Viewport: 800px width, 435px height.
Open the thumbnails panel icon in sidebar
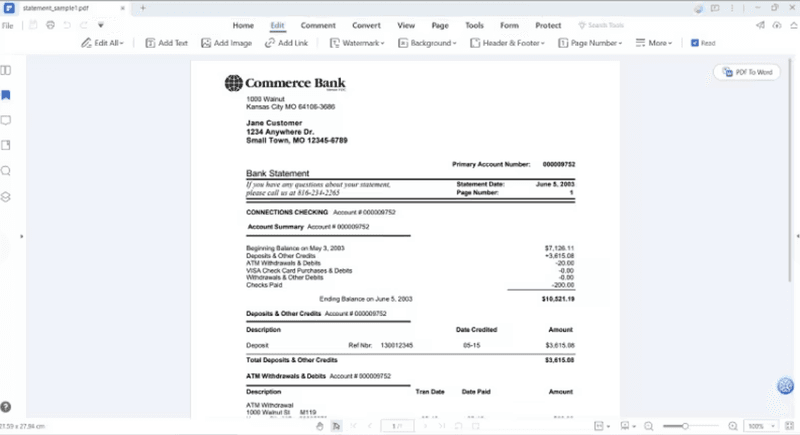pyautogui.click(x=6, y=70)
